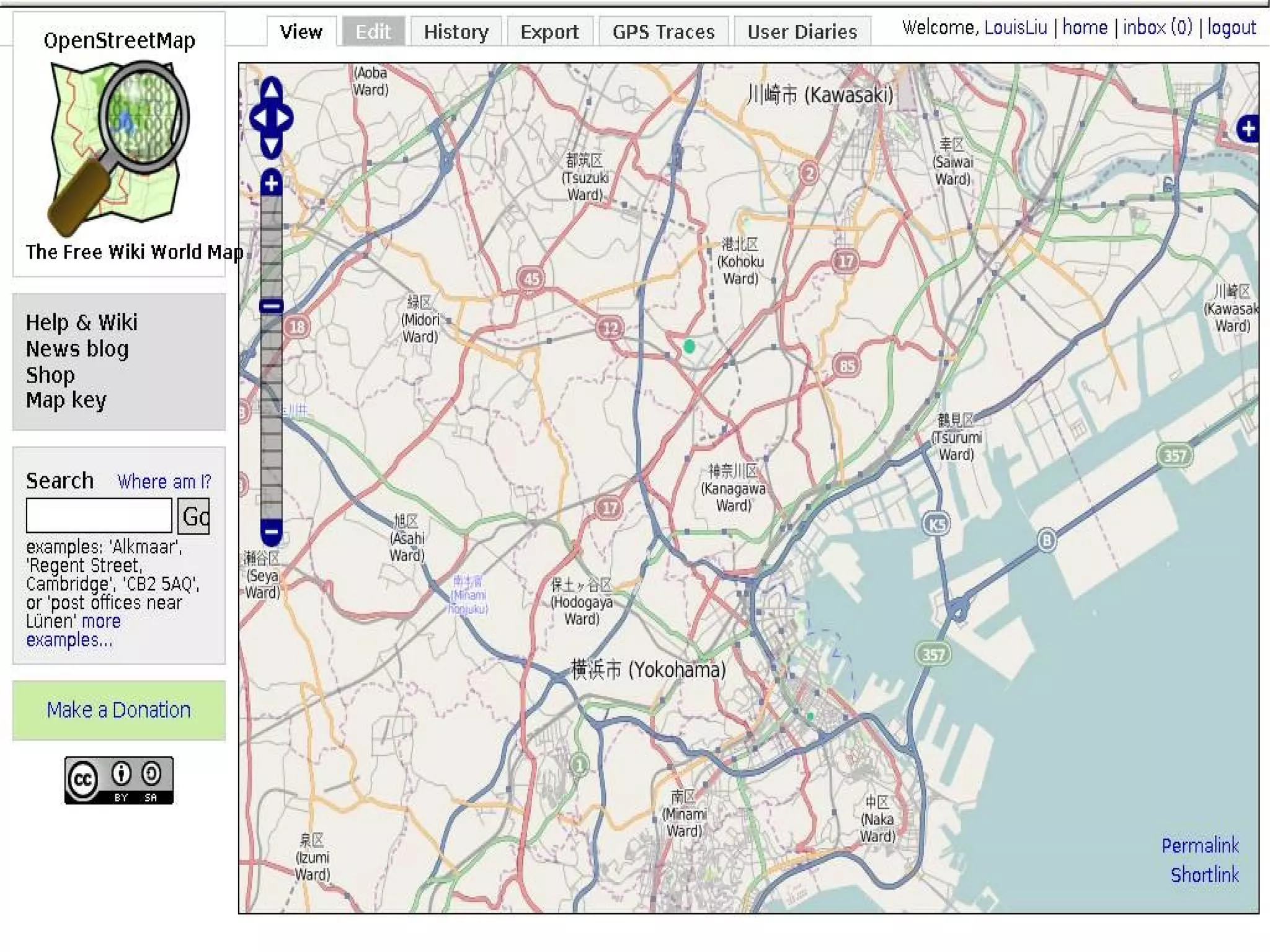Open the Permalink link

(1199, 845)
